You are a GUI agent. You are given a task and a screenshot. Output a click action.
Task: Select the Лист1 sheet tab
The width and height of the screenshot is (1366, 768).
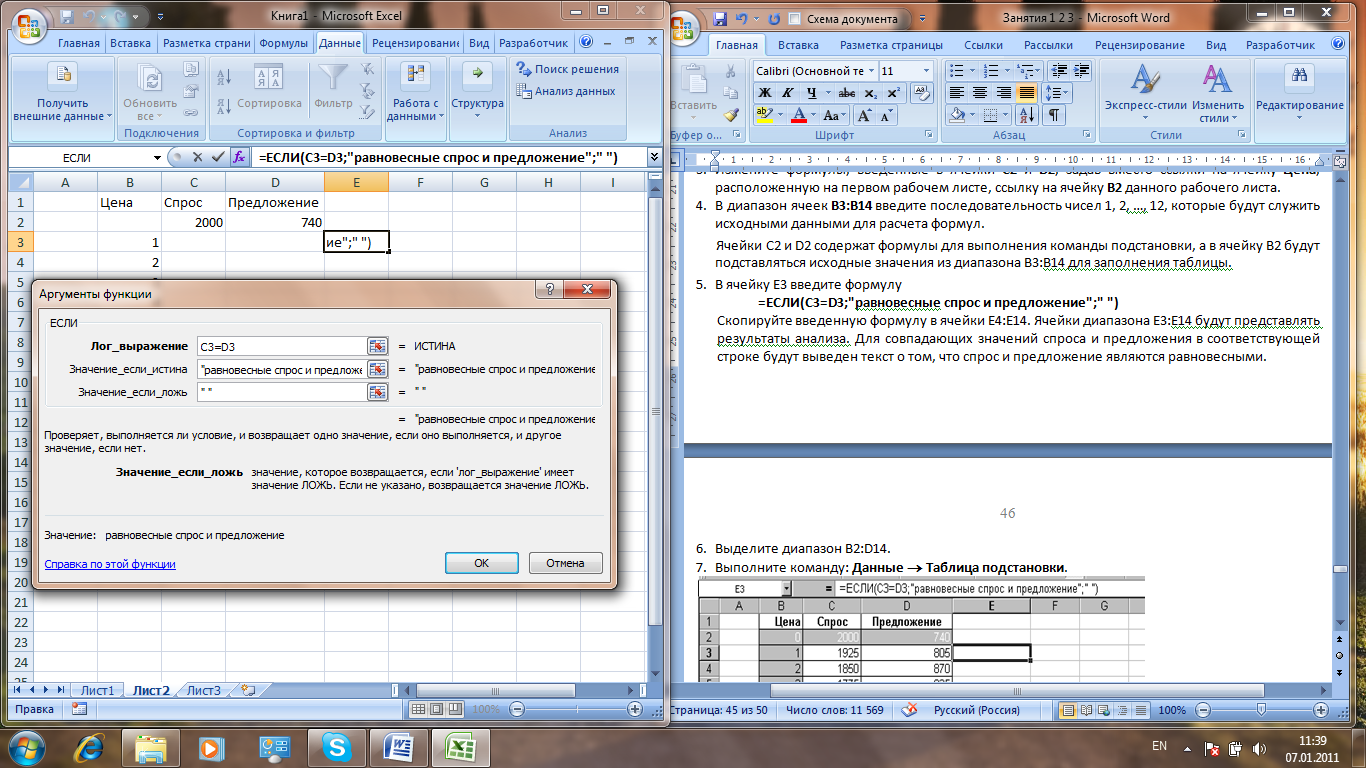click(x=97, y=690)
